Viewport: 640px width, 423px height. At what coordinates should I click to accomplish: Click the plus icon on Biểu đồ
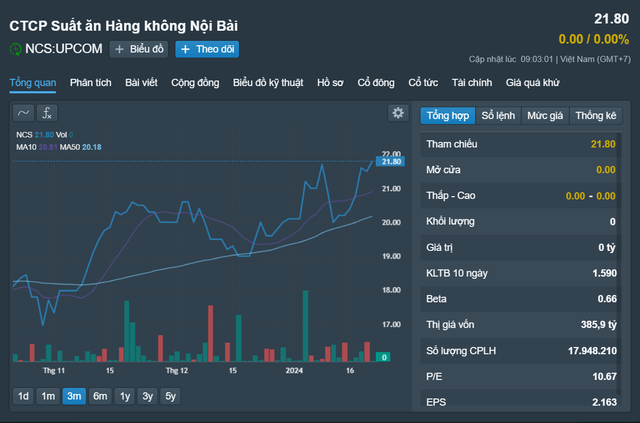pyautogui.click(x=120, y=49)
